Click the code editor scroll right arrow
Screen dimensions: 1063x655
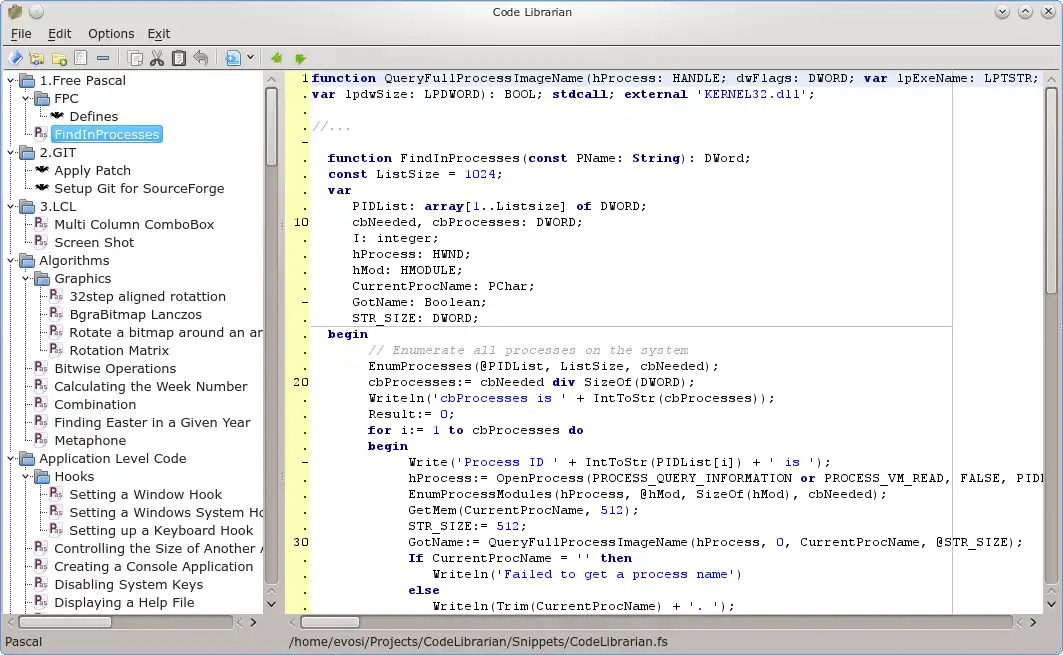[x=1033, y=622]
